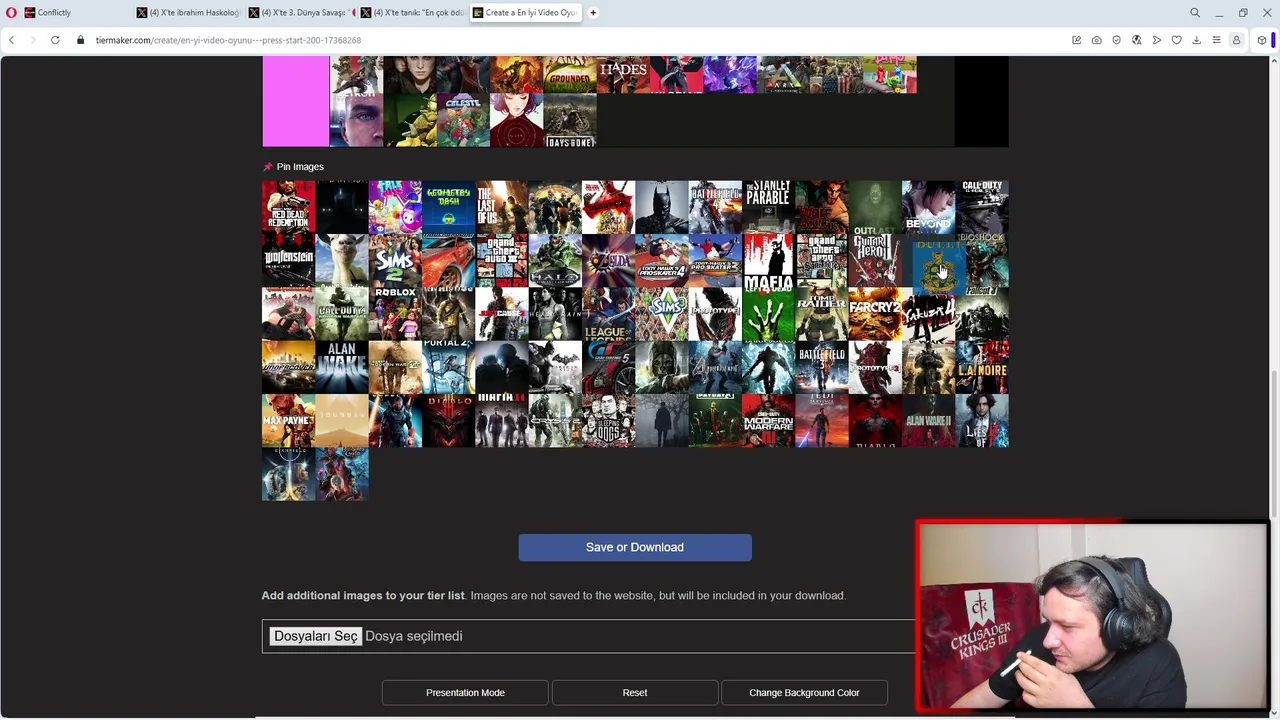Select the Beyond Two Souls thumbnail
The height and width of the screenshot is (720, 1280).
coord(928,207)
